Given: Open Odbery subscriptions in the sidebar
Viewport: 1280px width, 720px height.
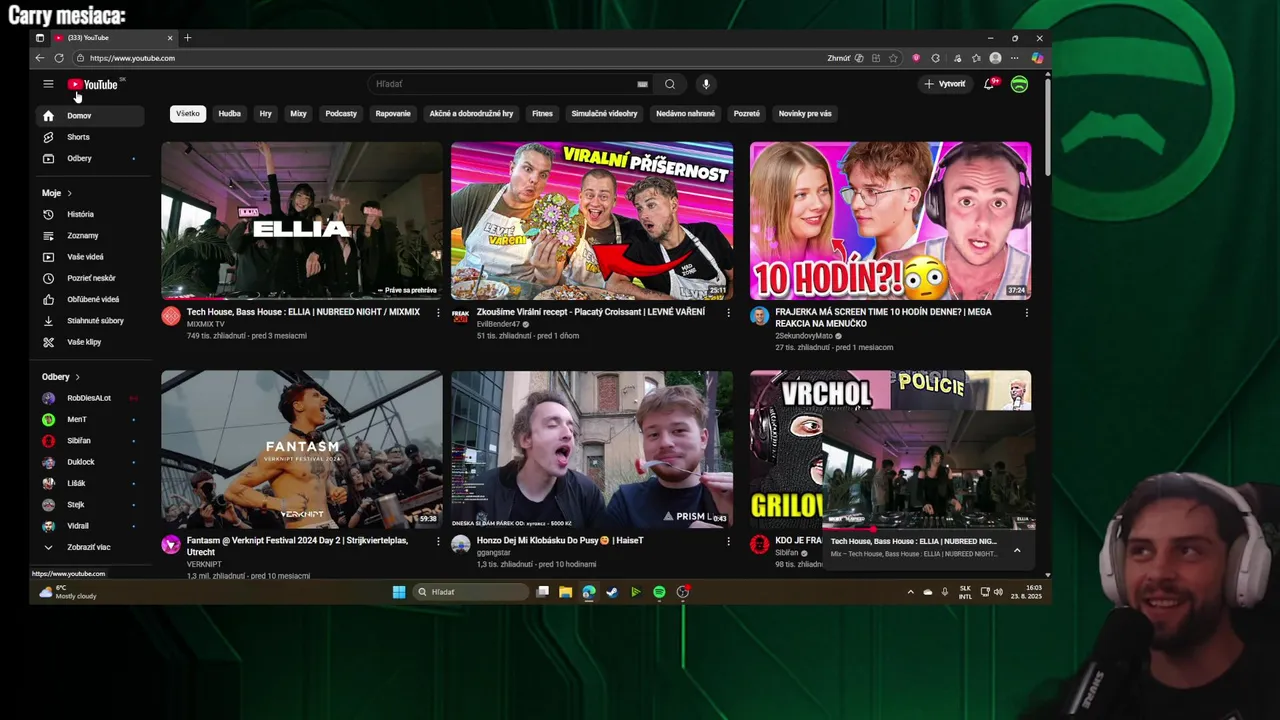Looking at the screenshot, I should point(91,158).
